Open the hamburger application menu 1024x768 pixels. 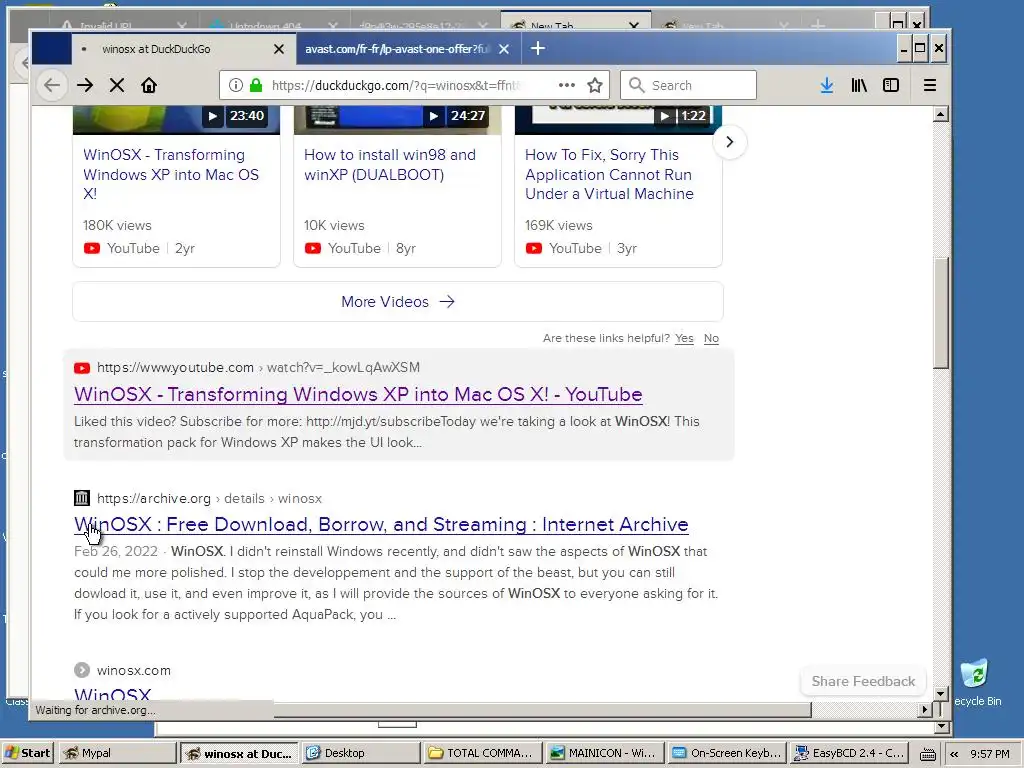pos(930,85)
